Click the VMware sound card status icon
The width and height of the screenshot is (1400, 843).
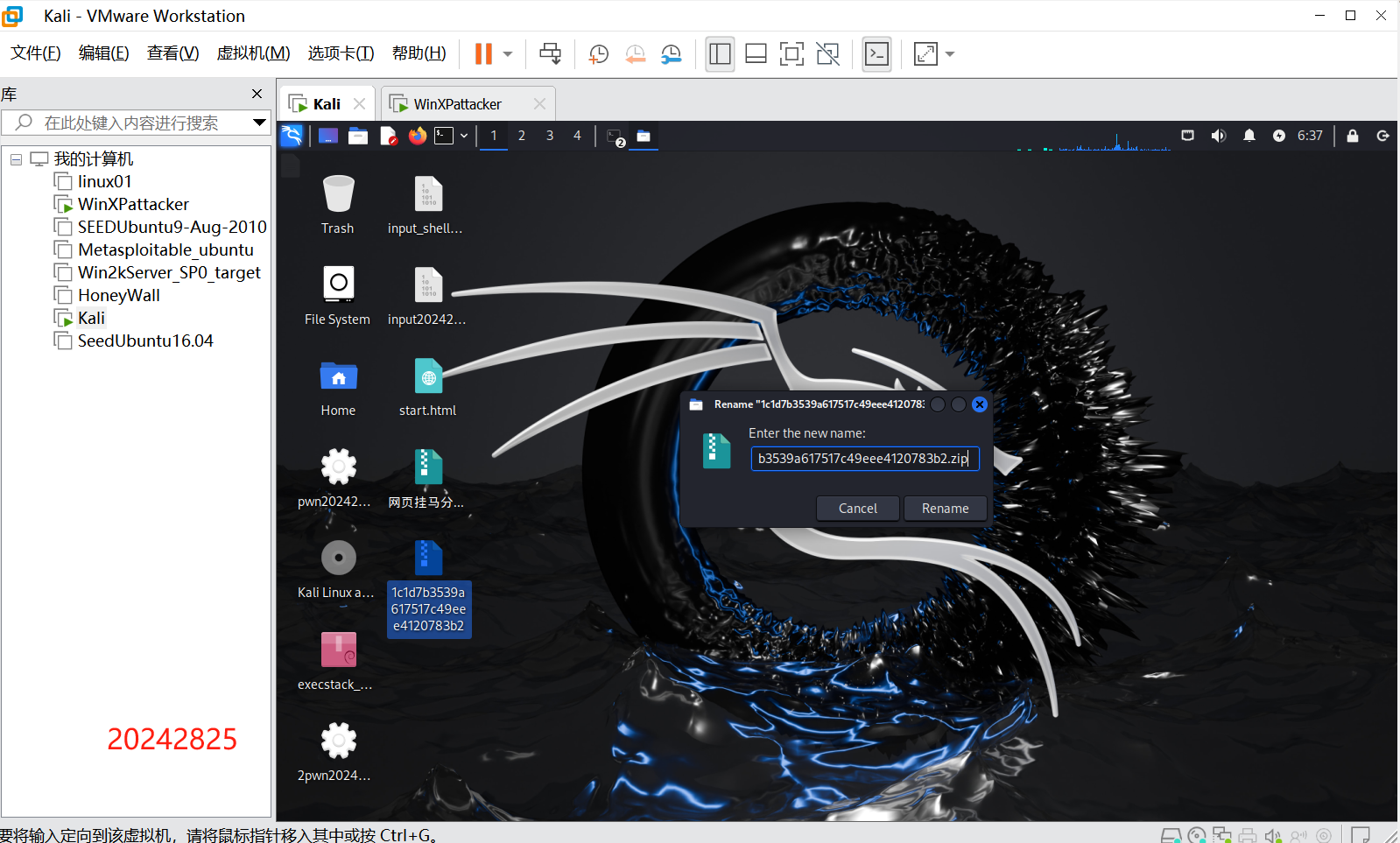click(x=1273, y=836)
